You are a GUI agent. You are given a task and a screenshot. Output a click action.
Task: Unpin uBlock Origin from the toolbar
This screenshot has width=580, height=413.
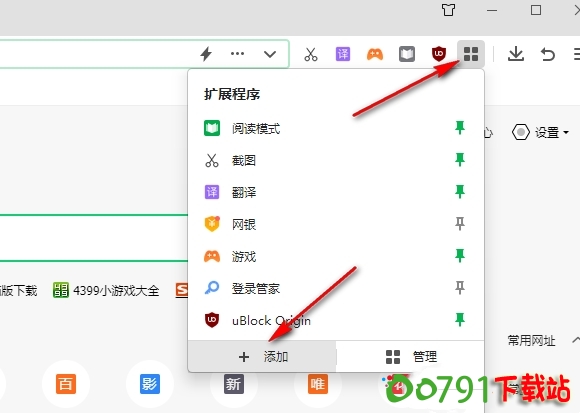[x=460, y=319]
